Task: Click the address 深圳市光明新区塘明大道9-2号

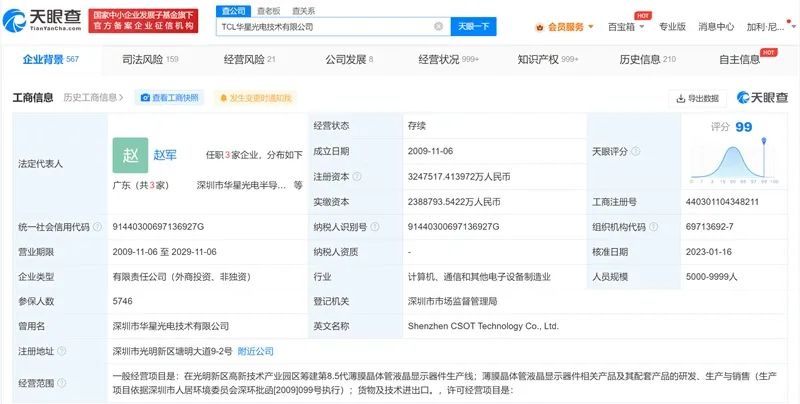Action: click(x=172, y=351)
